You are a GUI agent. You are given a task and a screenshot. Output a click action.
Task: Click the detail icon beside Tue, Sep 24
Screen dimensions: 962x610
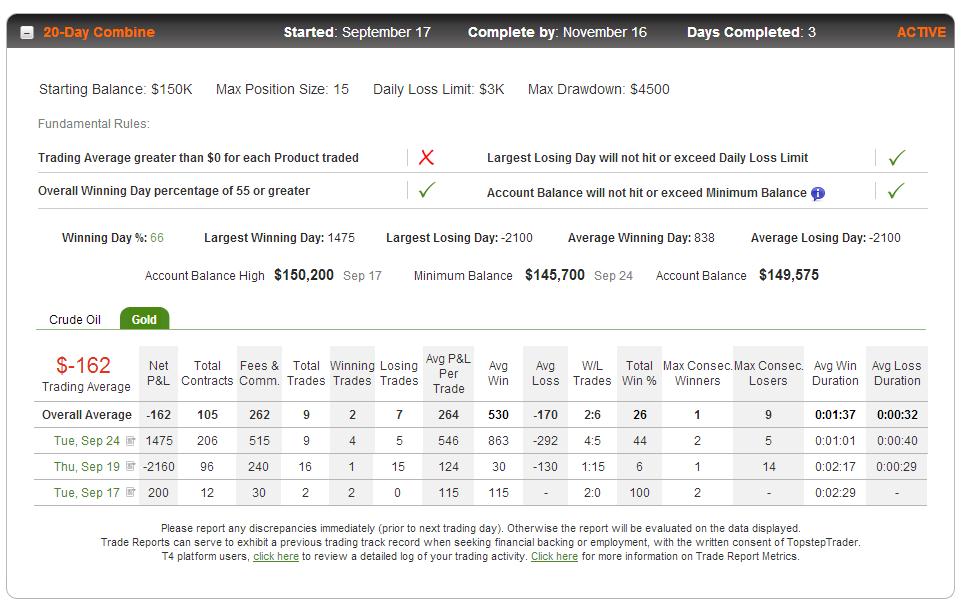[x=130, y=440]
